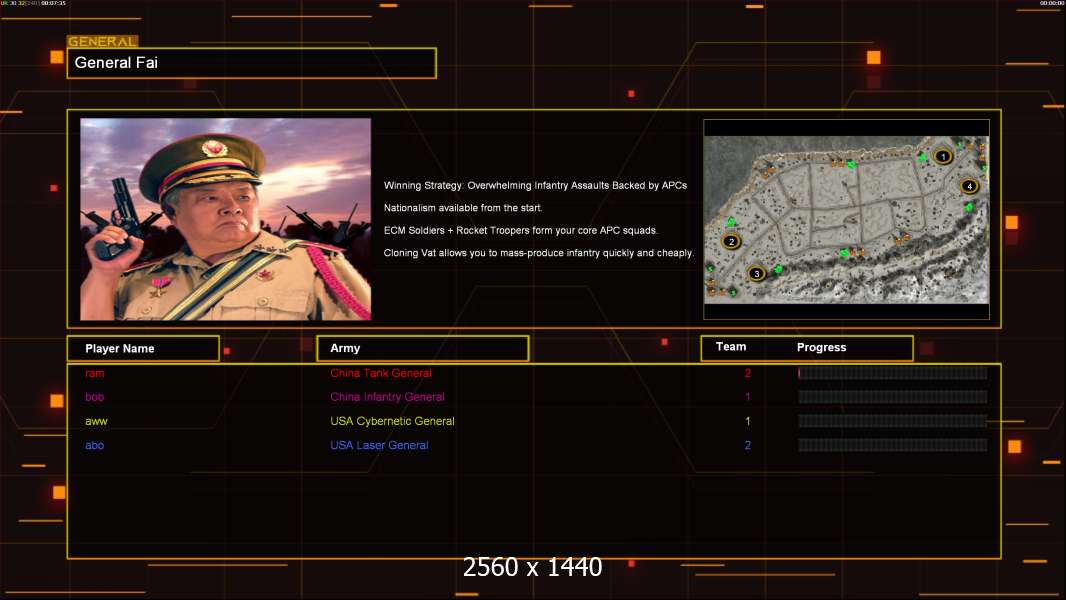
Task: Click start position marker 1 on the map
Action: click(942, 156)
